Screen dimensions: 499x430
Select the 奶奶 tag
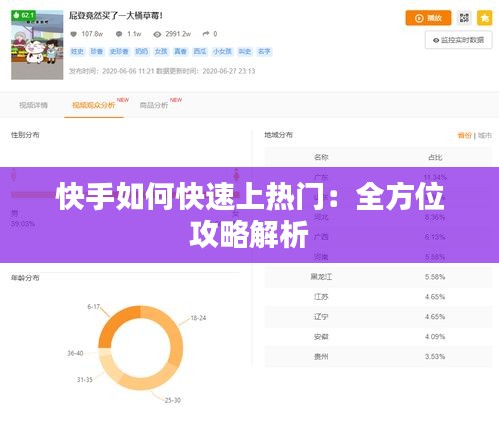[141, 51]
